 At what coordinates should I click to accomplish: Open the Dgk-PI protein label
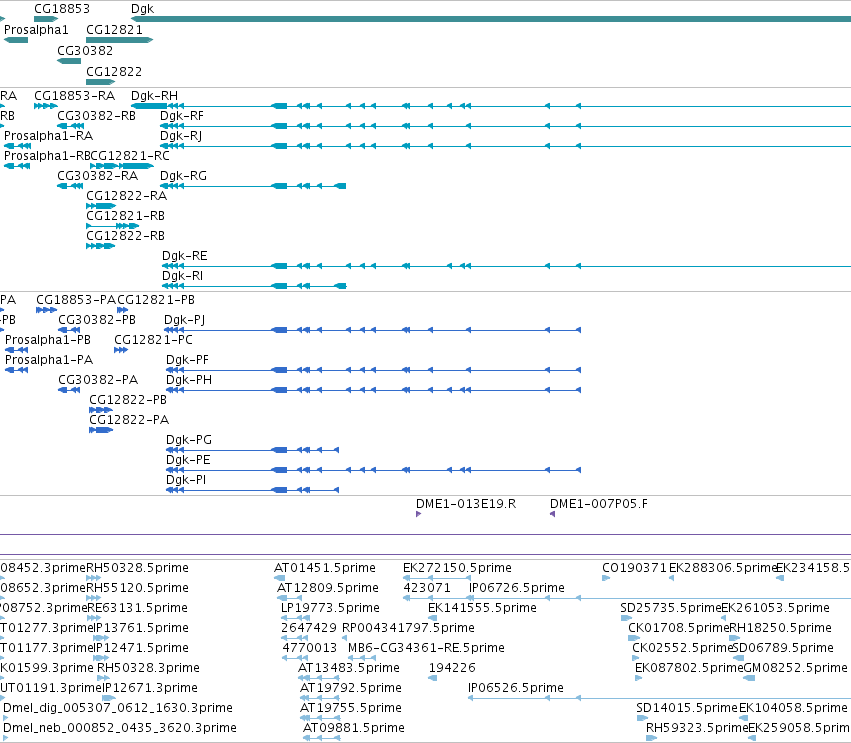pos(186,480)
